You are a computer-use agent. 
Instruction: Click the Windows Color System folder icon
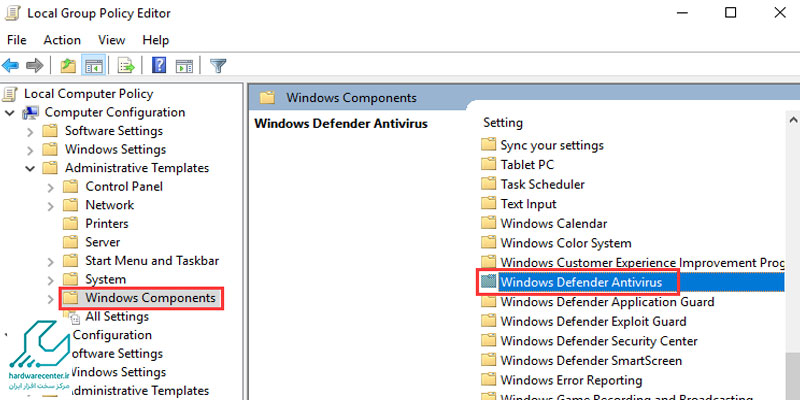click(488, 243)
